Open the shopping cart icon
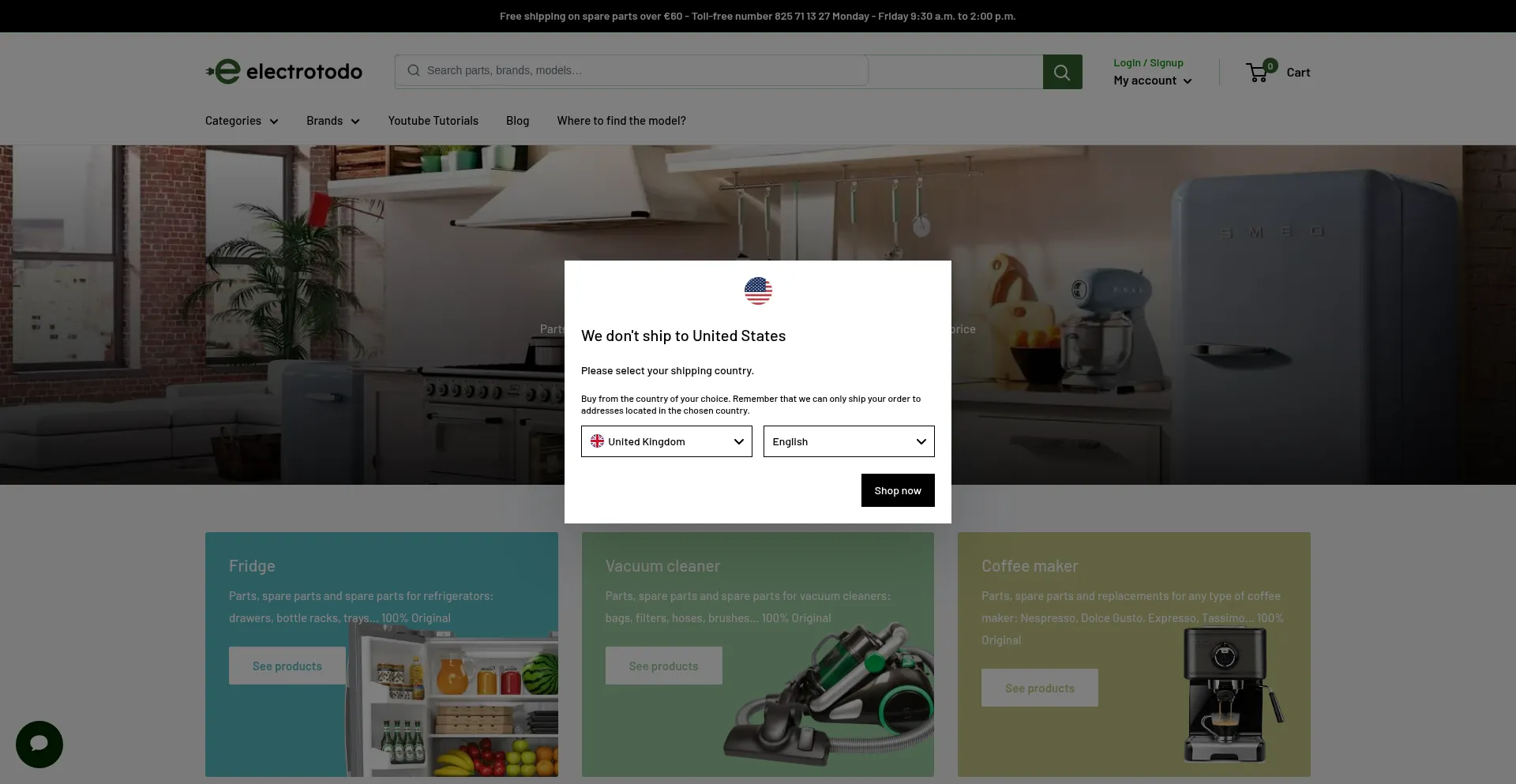Viewport: 1516px width, 784px height. [x=1259, y=72]
